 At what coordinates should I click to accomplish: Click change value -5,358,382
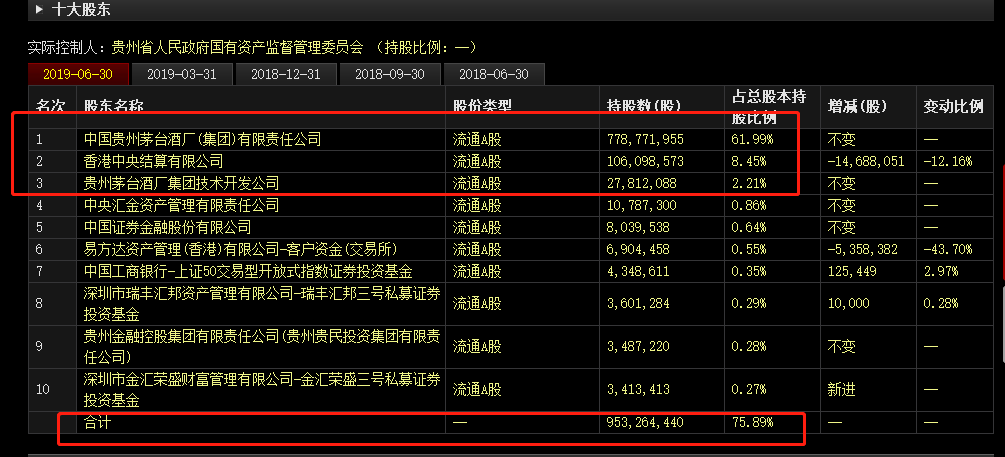862,249
